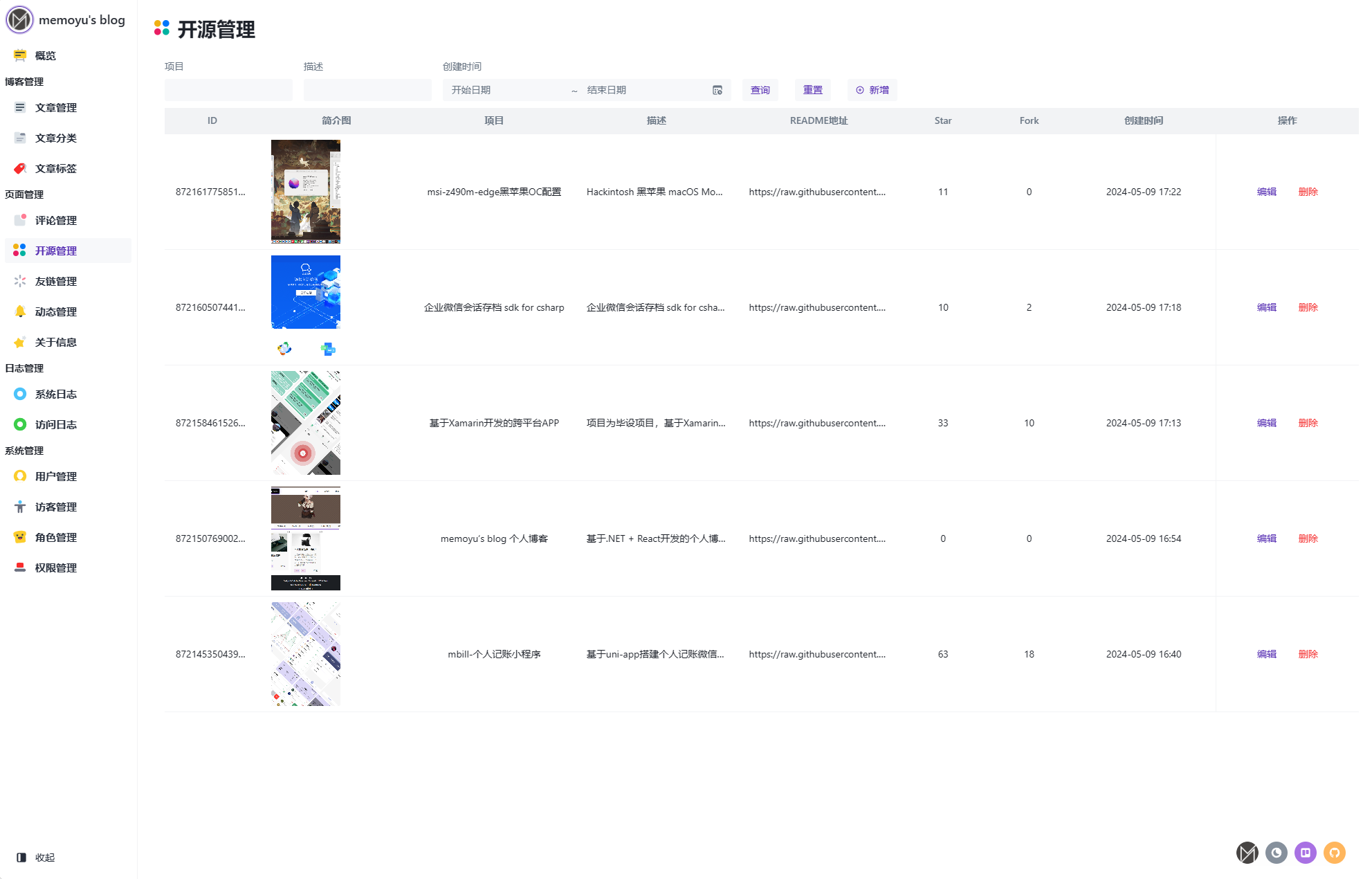1372x879 pixels.
Task: Click the 查询 search button
Action: 760,90
